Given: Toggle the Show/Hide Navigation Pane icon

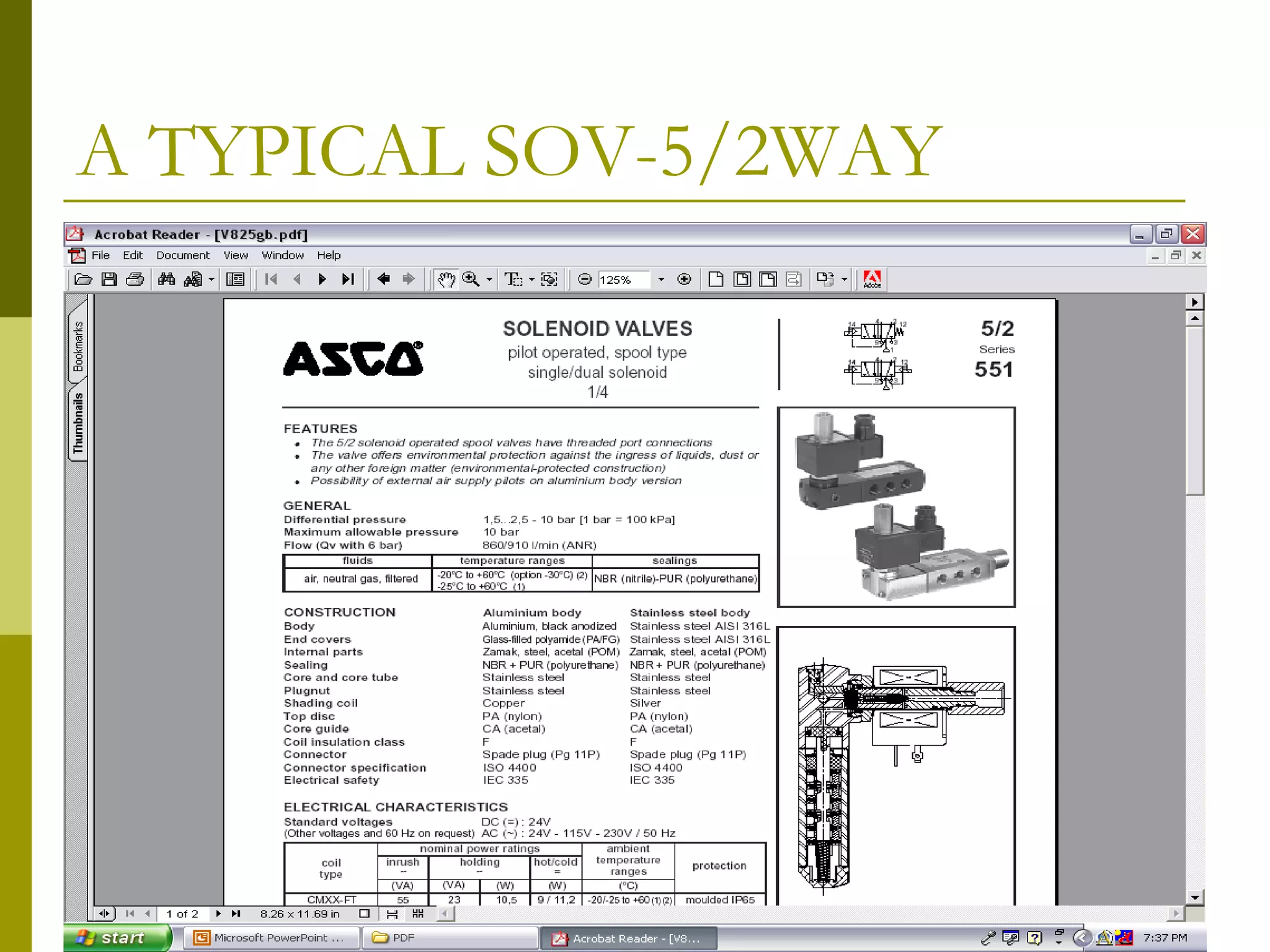Looking at the screenshot, I should coord(236,280).
